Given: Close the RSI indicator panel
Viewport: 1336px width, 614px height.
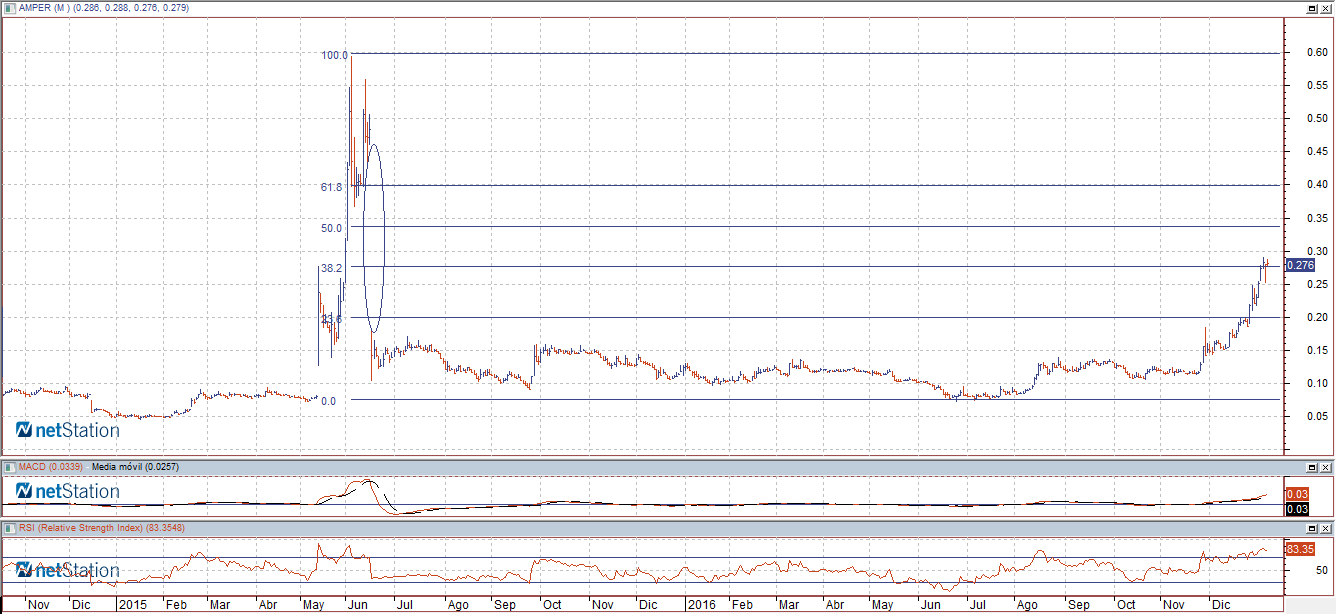Looking at the screenshot, I should [1325, 527].
